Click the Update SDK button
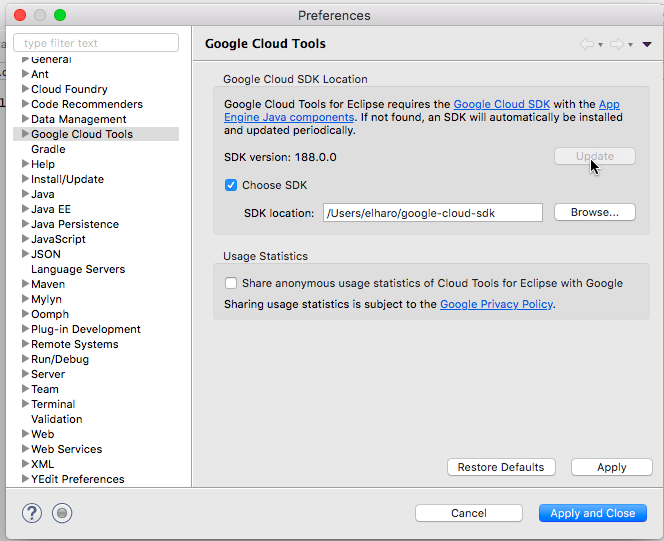 [595, 156]
